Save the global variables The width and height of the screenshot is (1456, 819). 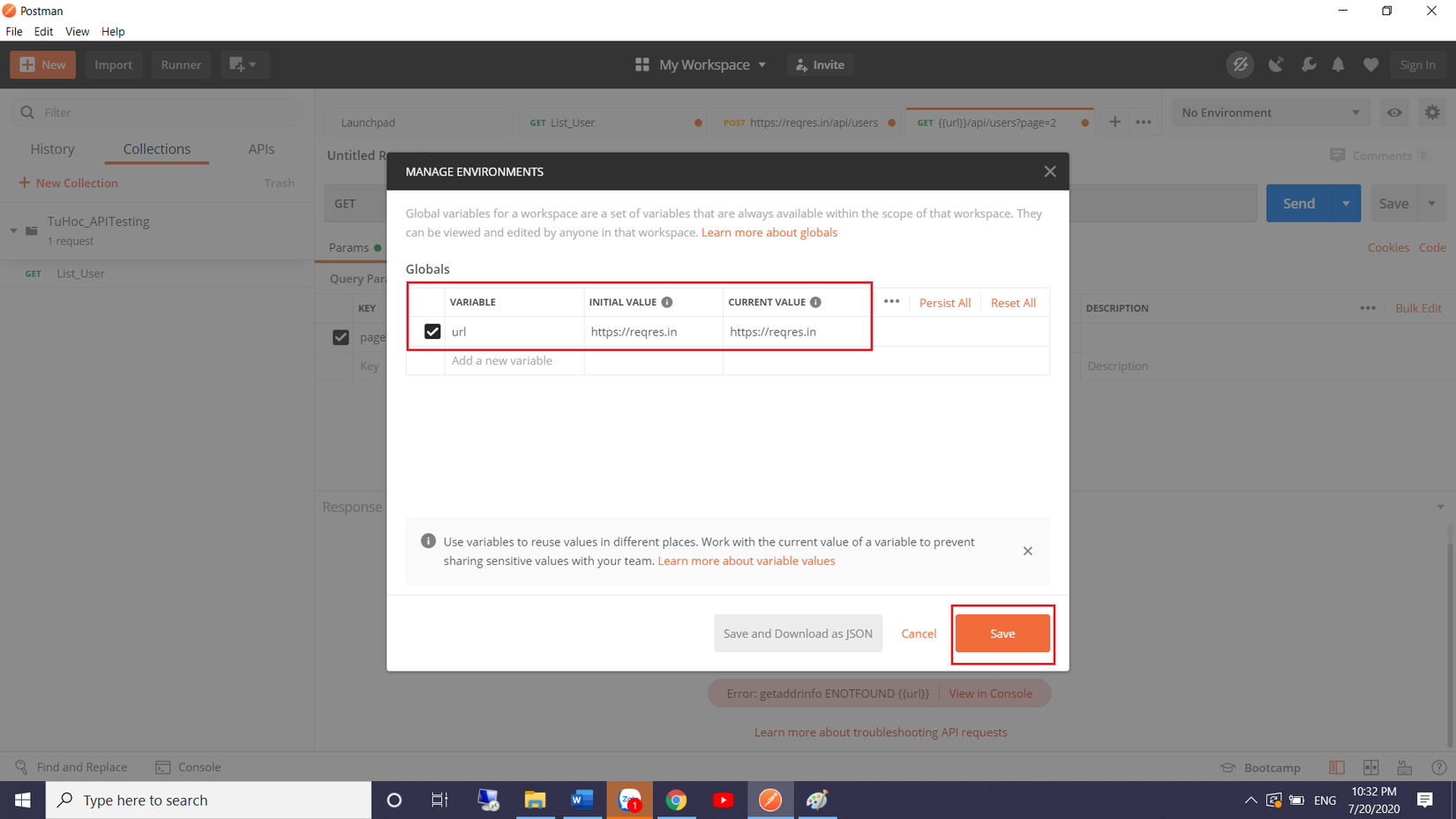tap(1002, 634)
